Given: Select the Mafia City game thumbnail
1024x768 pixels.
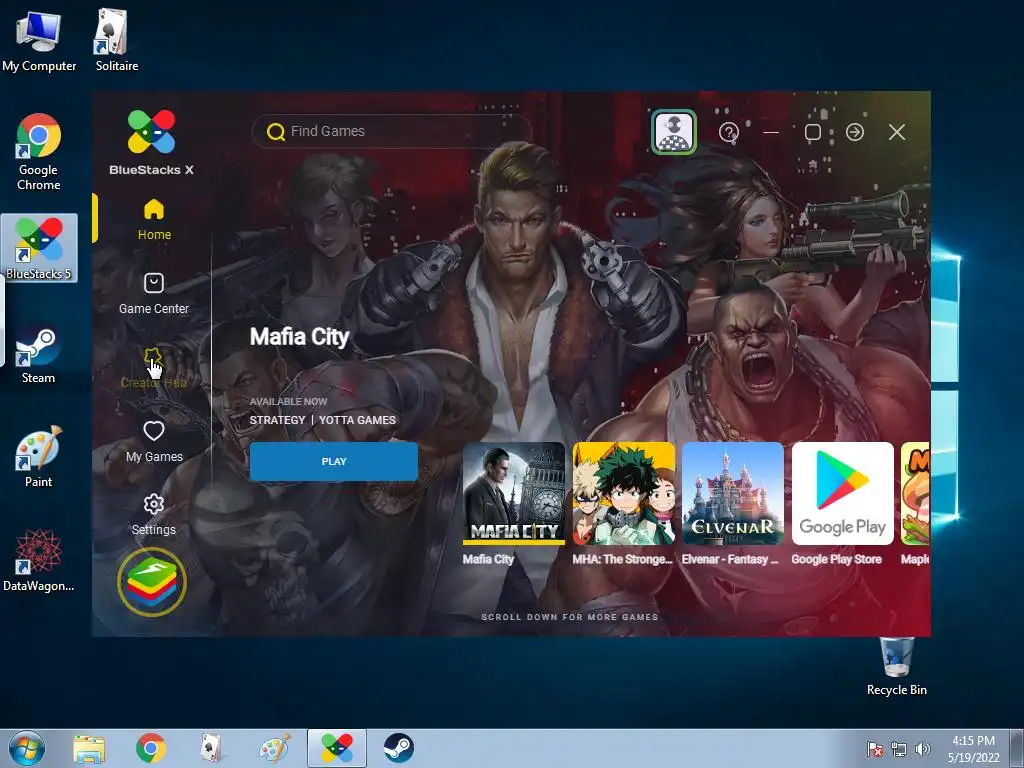Looking at the screenshot, I should click(x=513, y=494).
